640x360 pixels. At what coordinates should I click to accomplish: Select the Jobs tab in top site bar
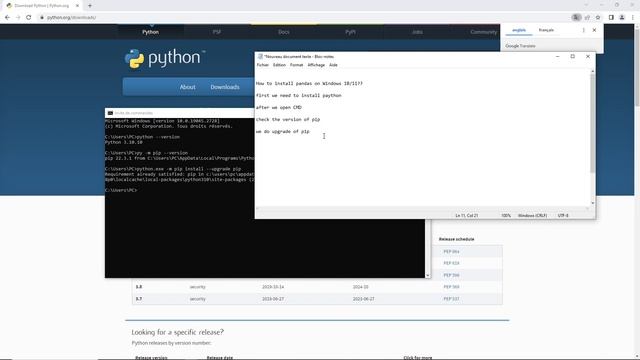tap(417, 32)
